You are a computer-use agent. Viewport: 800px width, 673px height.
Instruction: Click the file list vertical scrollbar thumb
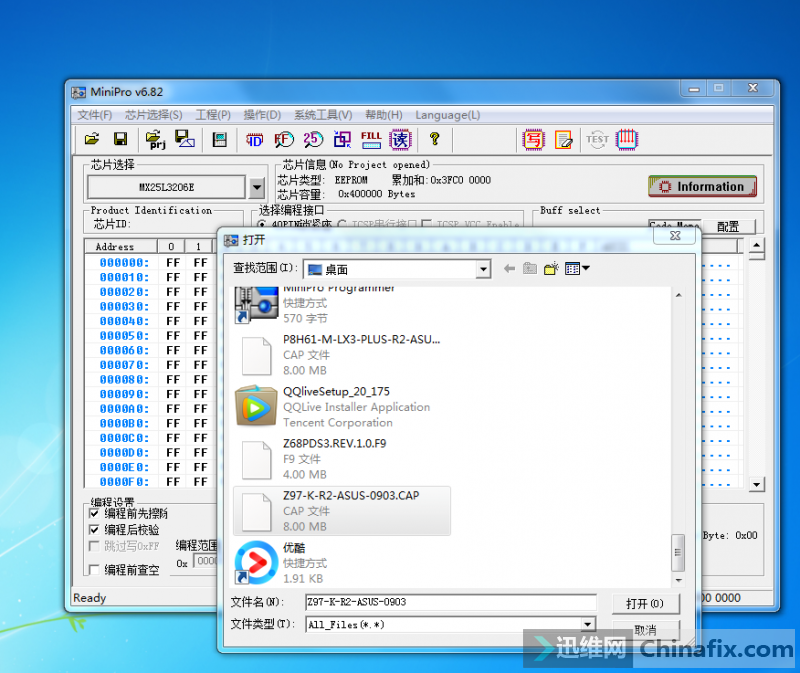point(678,551)
